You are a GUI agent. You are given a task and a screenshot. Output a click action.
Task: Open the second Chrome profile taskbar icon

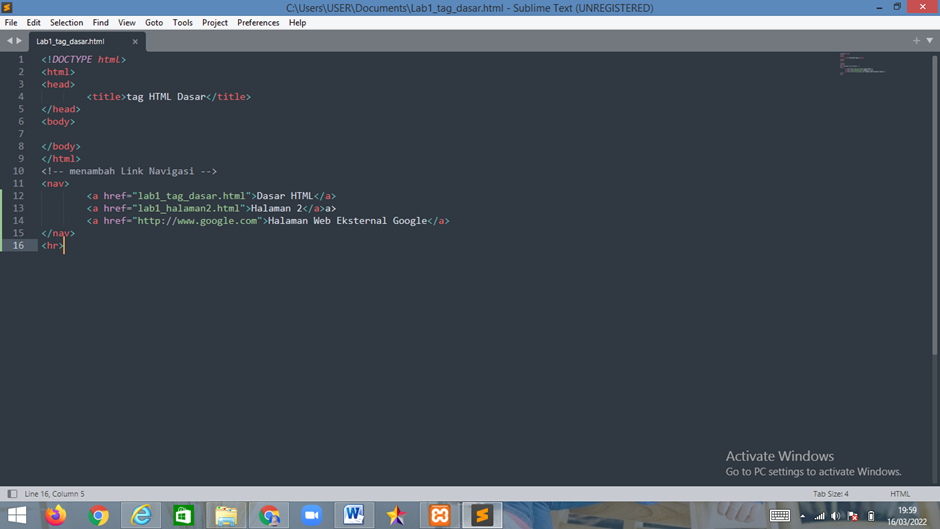tap(269, 516)
